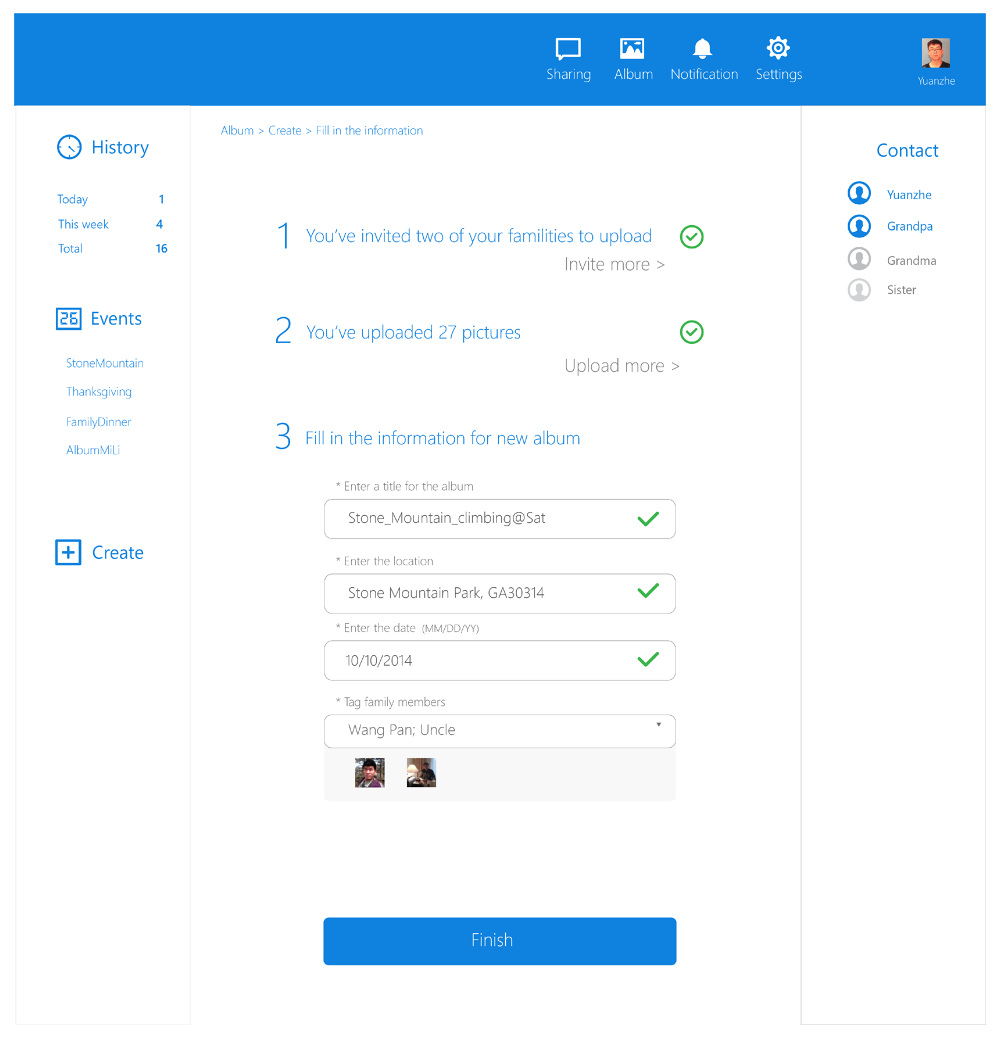Click the green checkmark beside step 1
Screen dimensions: 1000x1038
pyautogui.click(x=691, y=237)
